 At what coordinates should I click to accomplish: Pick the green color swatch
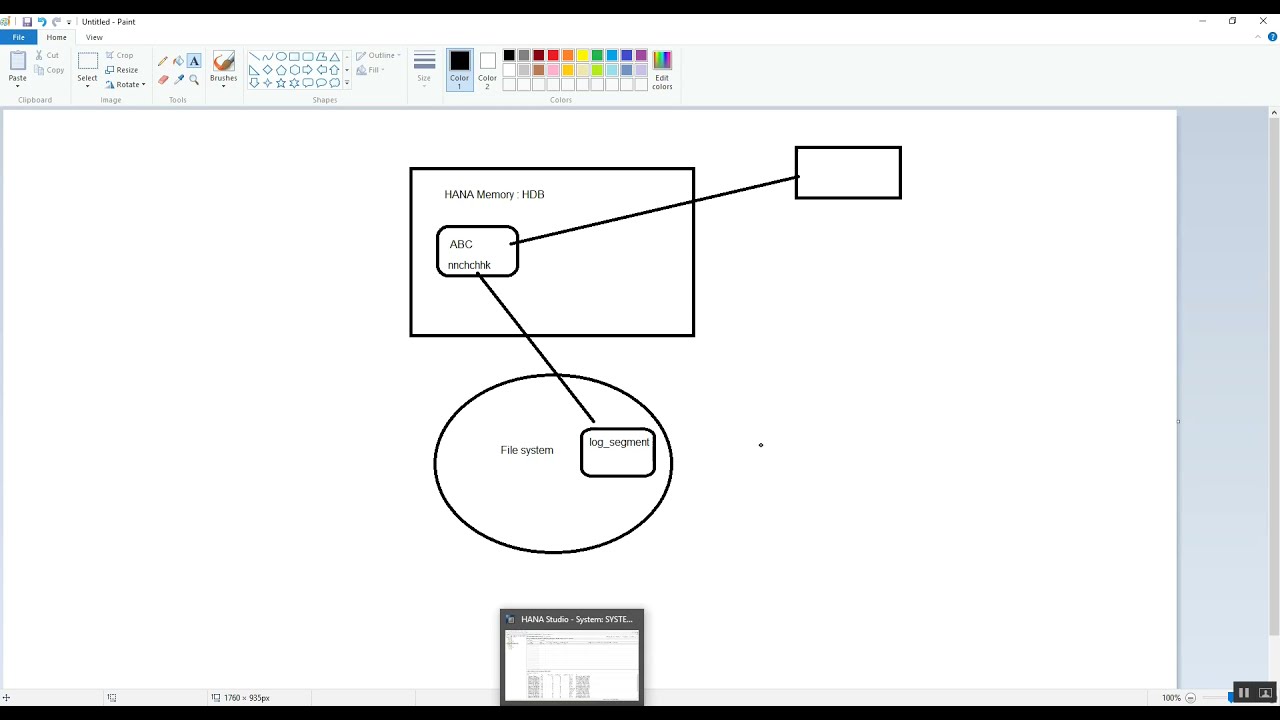[x=597, y=56]
